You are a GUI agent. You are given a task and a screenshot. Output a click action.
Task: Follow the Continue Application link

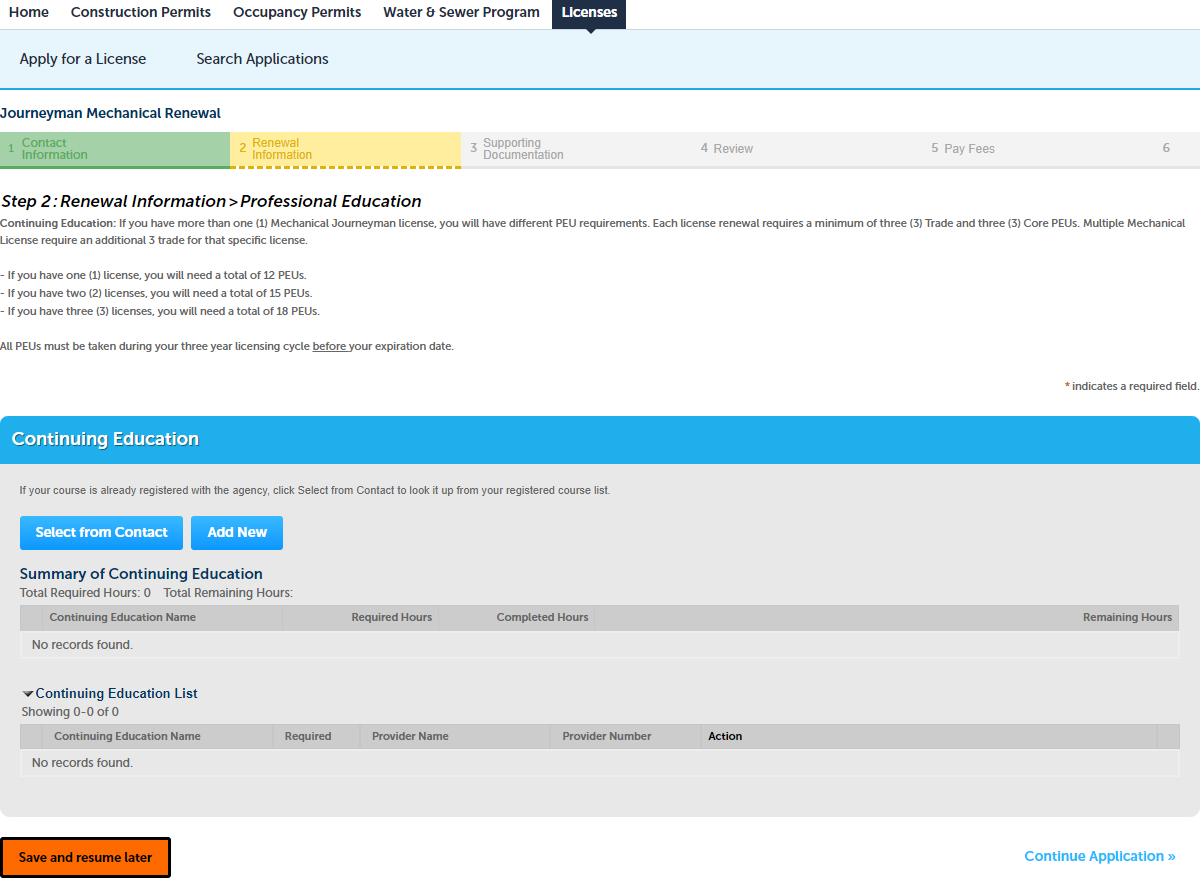point(1100,857)
